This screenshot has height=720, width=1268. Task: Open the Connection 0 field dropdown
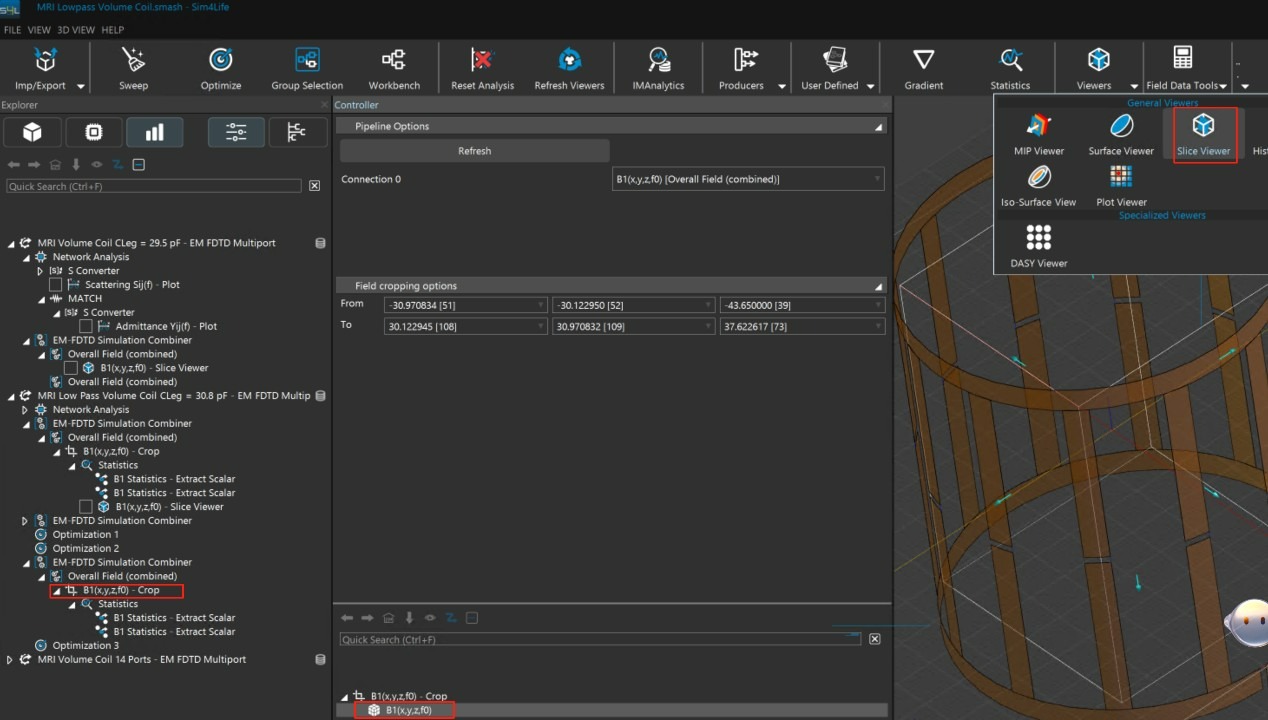[748, 179]
